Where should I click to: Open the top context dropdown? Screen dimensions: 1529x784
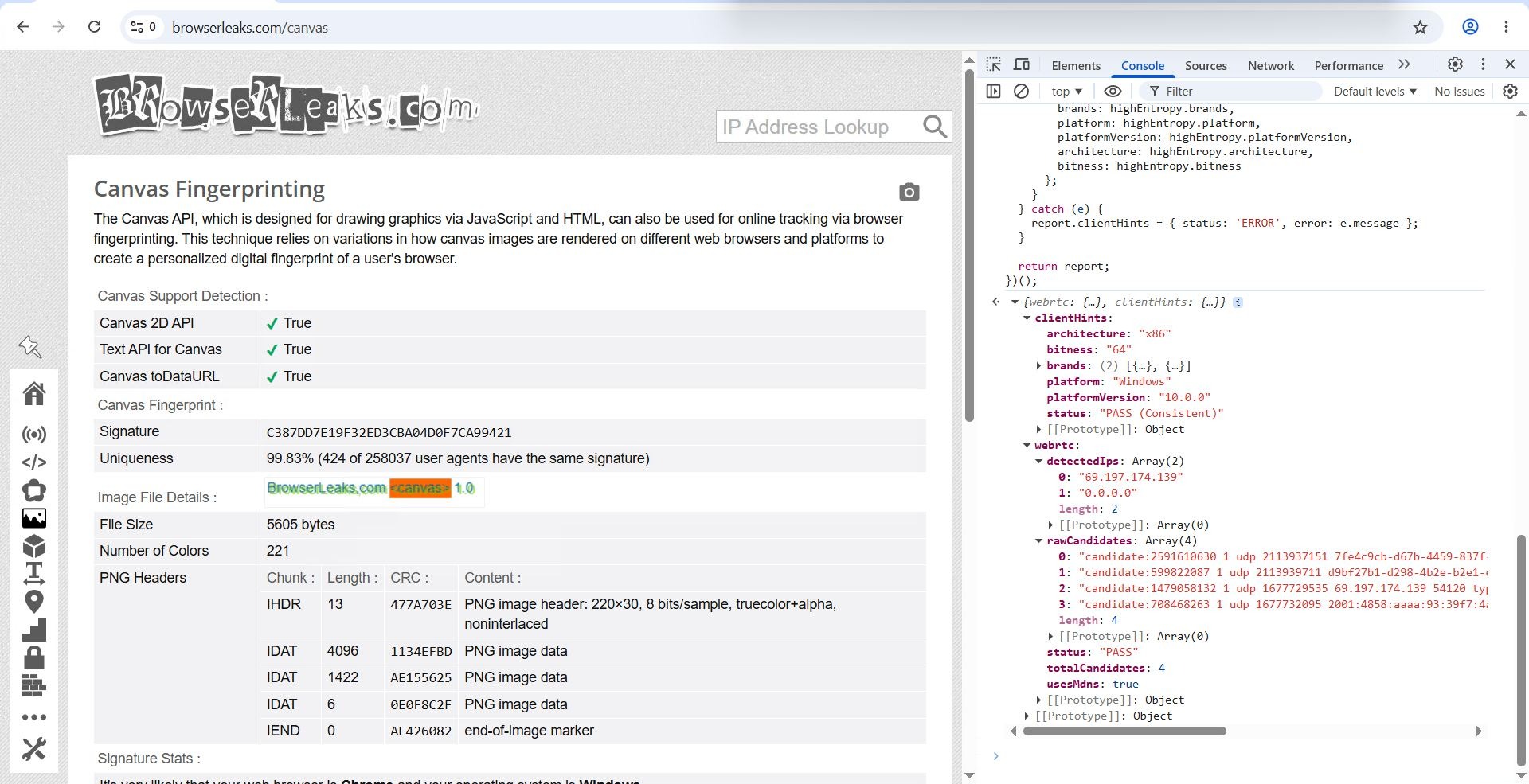click(x=1067, y=91)
